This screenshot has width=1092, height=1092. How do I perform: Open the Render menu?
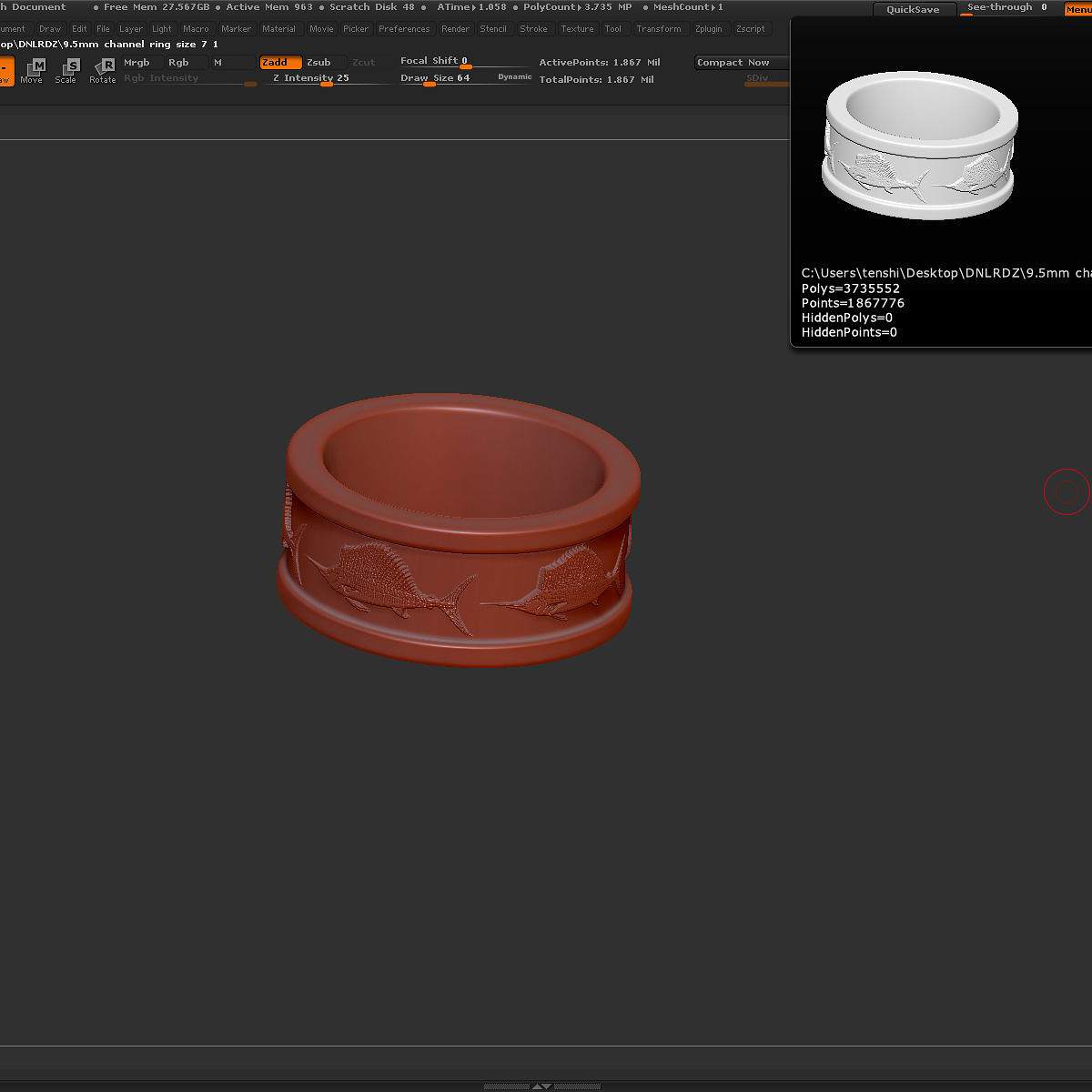pos(456,29)
